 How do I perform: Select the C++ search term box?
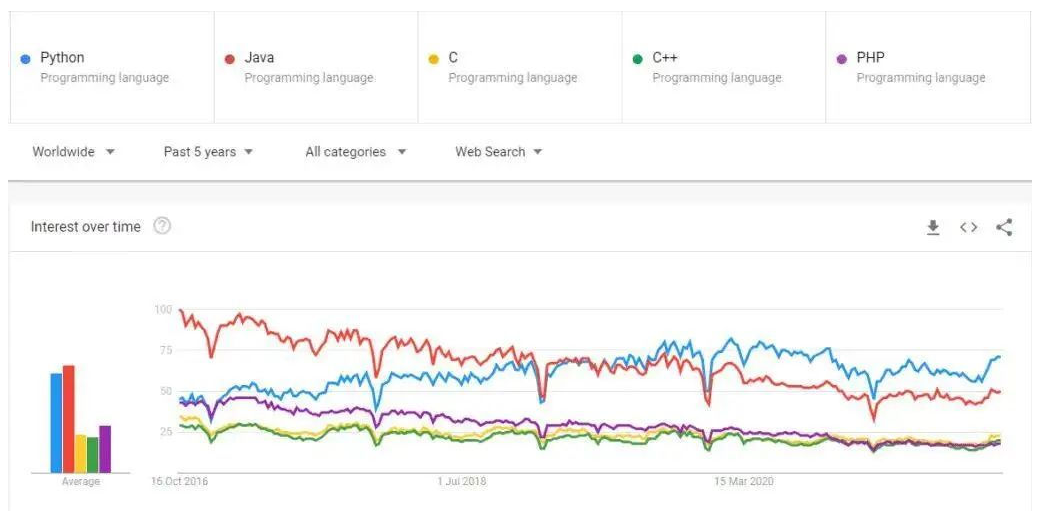(x=724, y=67)
